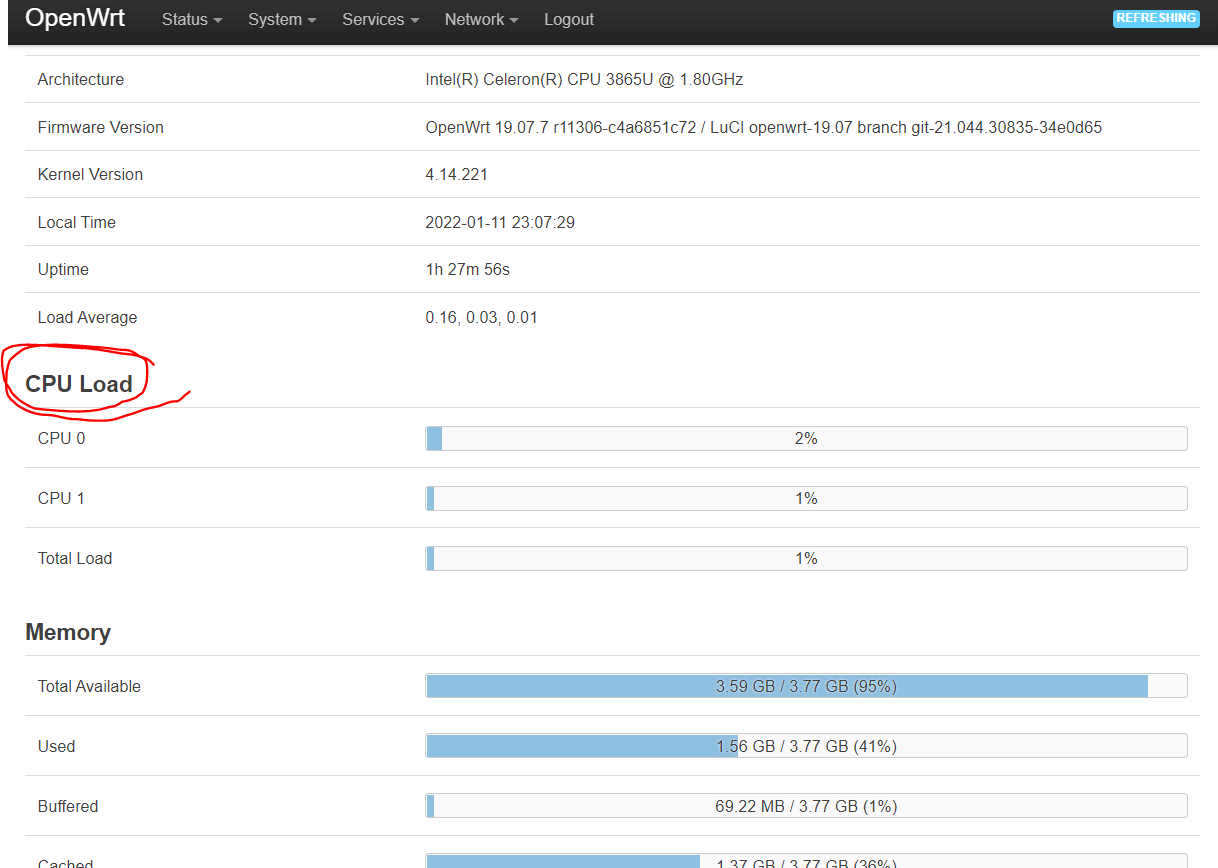Screen dimensions: 1218x868
Task: Select the Memory section heading
Action: [x=68, y=632]
